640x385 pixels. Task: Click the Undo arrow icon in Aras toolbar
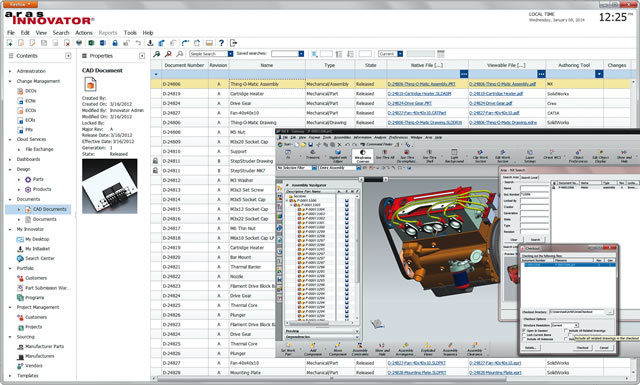(138, 43)
